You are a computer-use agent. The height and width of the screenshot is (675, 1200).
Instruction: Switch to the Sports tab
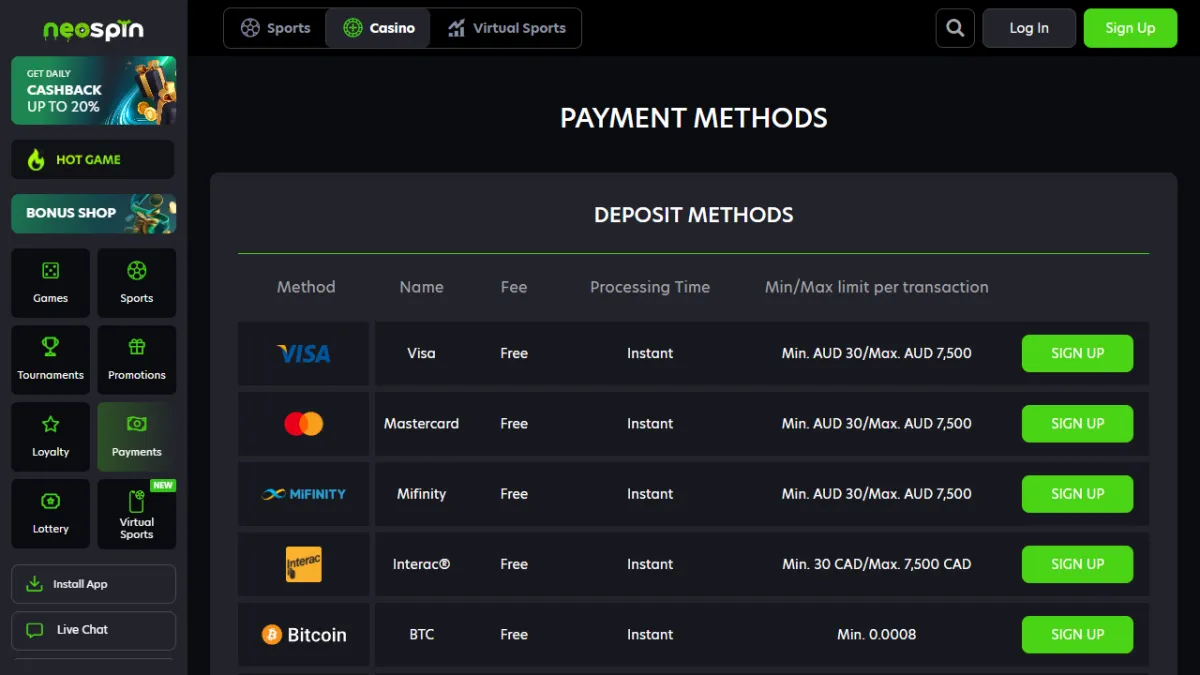(275, 28)
